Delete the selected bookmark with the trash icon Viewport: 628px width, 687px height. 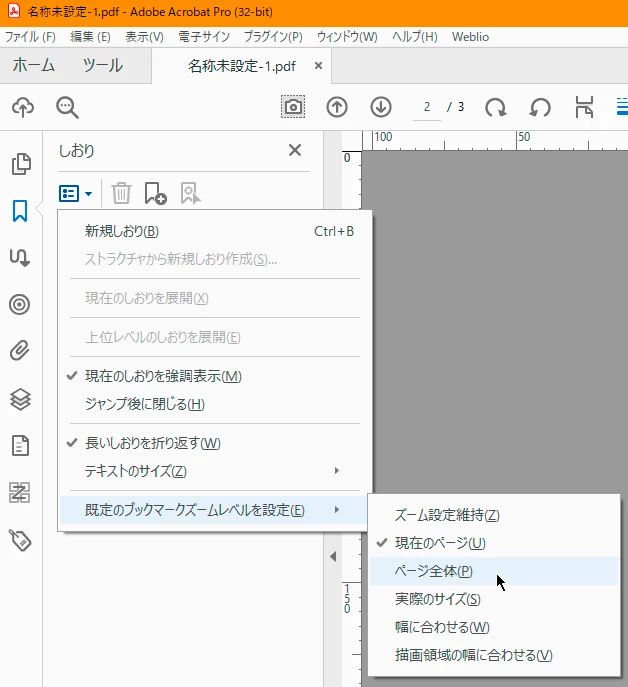(x=121, y=193)
